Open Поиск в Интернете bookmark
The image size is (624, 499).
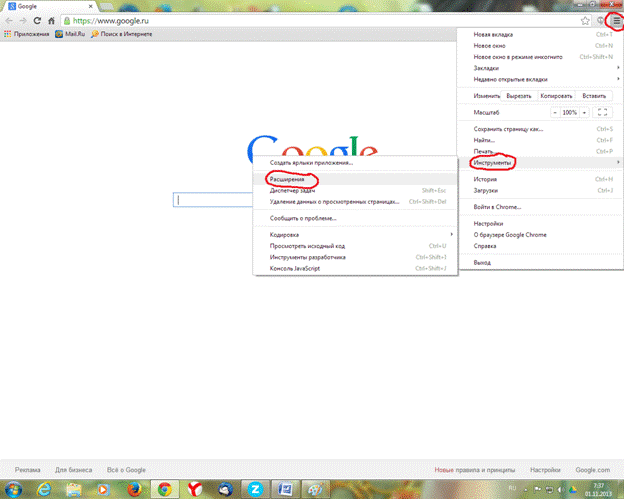pyautogui.click(x=122, y=34)
